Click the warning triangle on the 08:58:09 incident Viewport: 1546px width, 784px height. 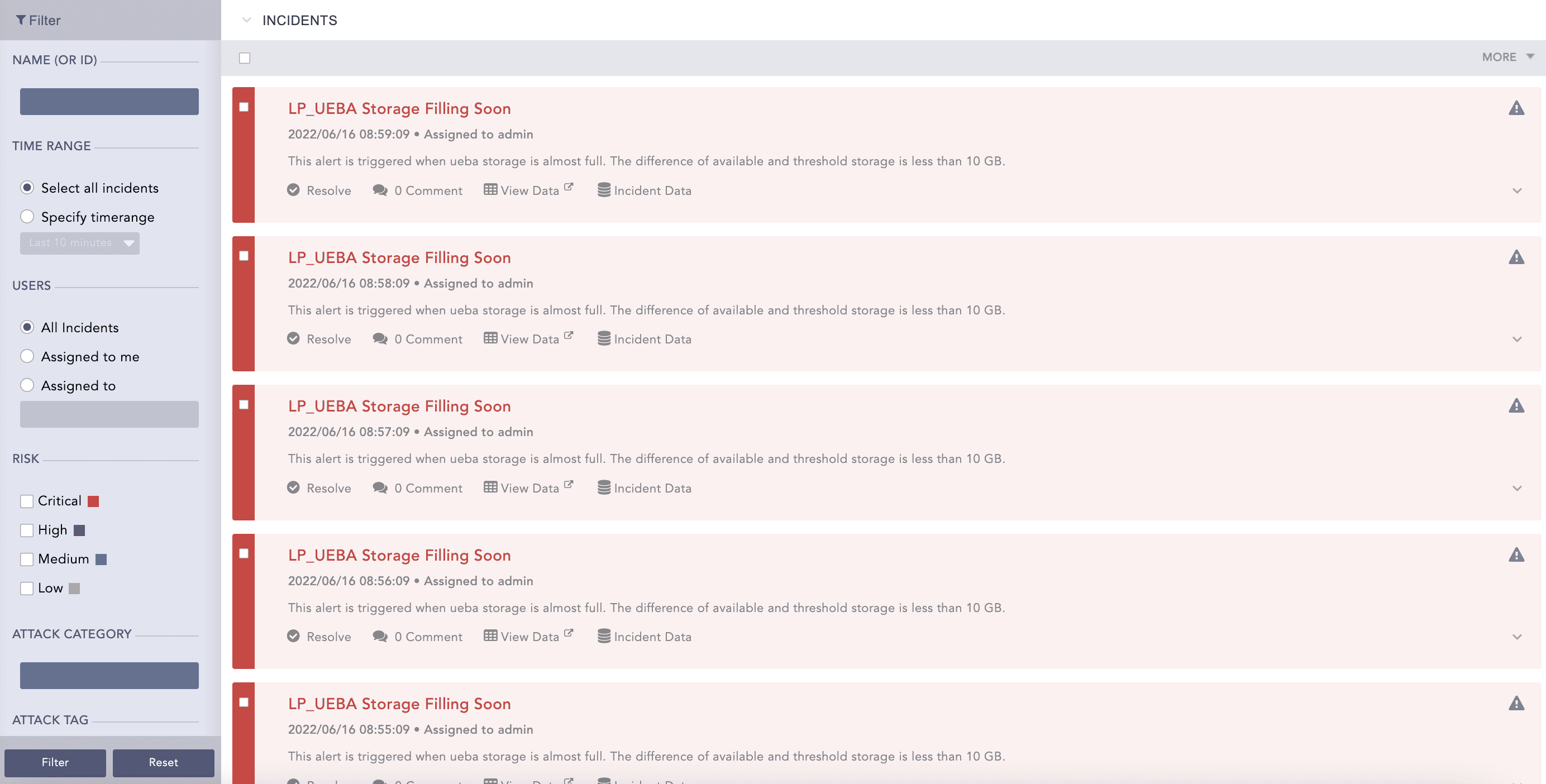[1516, 257]
